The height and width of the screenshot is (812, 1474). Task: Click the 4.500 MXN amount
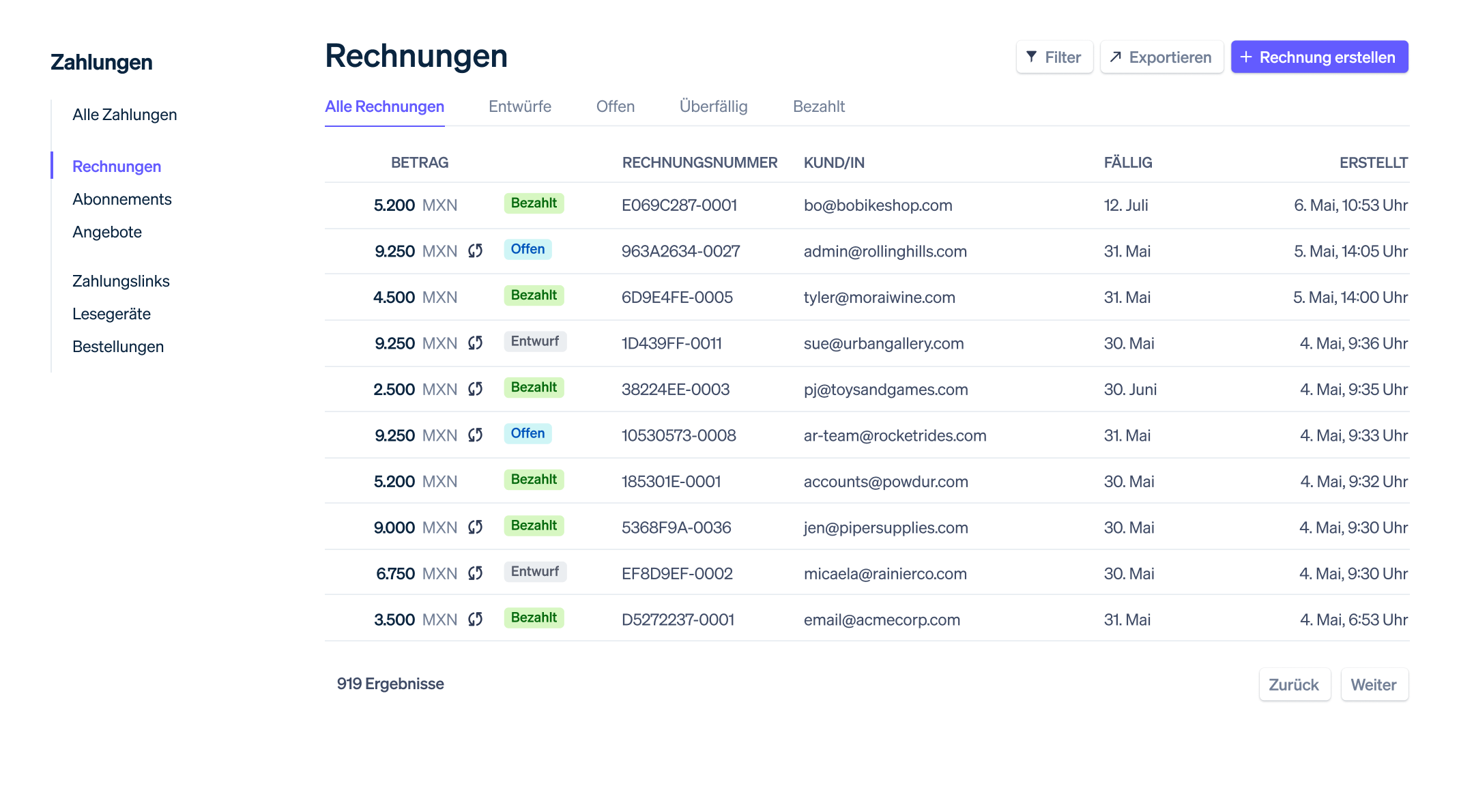pyautogui.click(x=415, y=298)
